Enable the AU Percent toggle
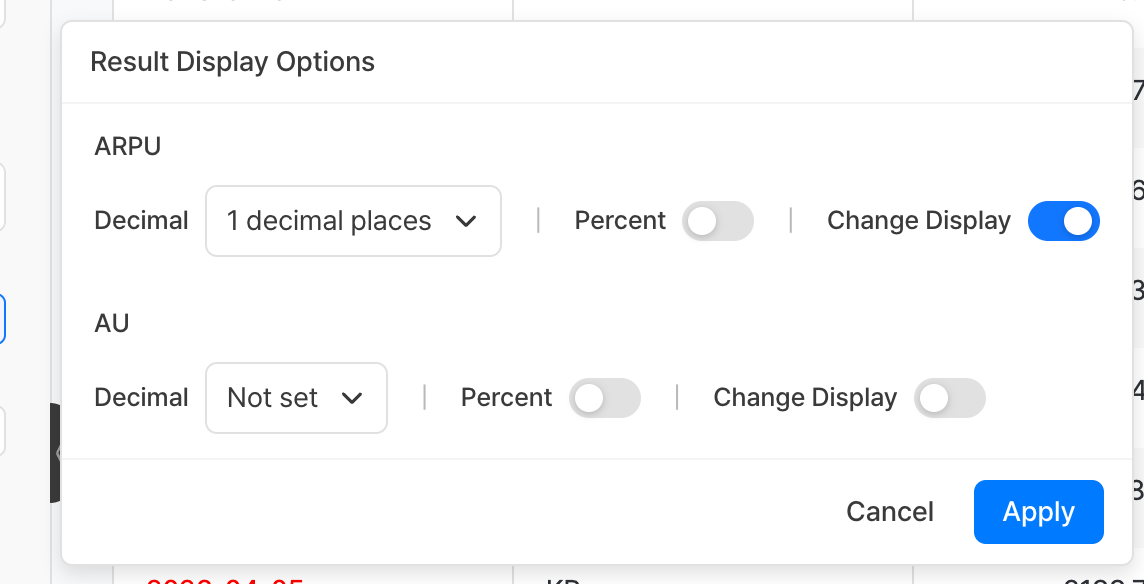Screen dimensions: 1144x584 [604, 398]
